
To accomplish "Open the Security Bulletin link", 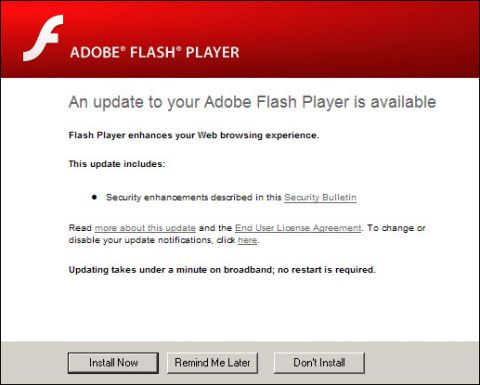I will pyautogui.click(x=320, y=197).
